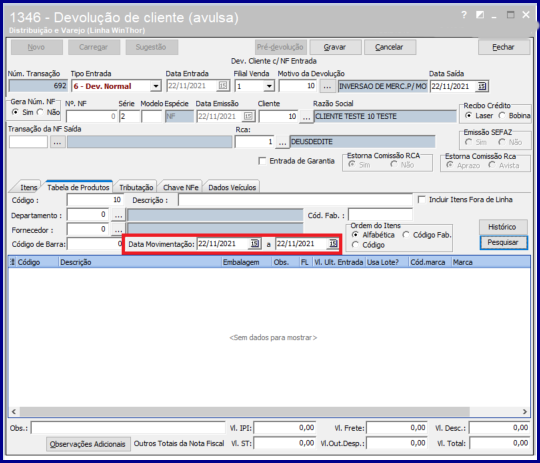Click the Código de Barra field
Viewport: 540px width, 463px height.
click(x=95, y=244)
